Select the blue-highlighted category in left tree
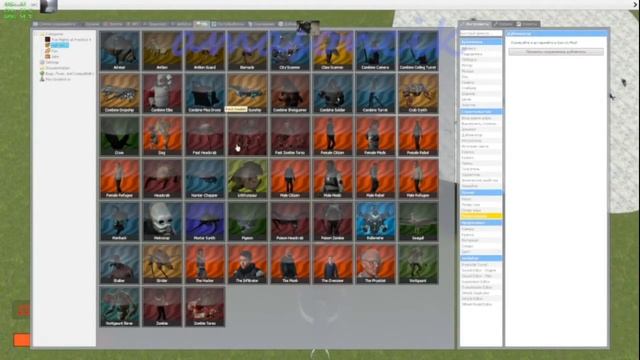 click(x=60, y=45)
